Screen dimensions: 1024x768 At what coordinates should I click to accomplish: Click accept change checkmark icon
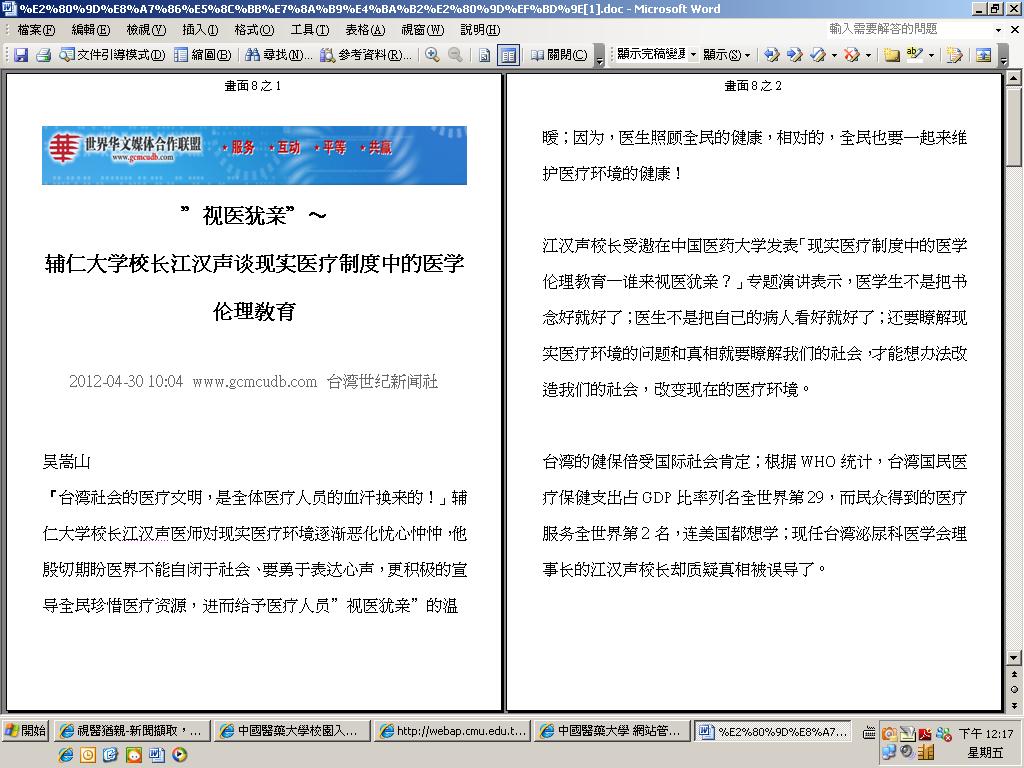(818, 55)
